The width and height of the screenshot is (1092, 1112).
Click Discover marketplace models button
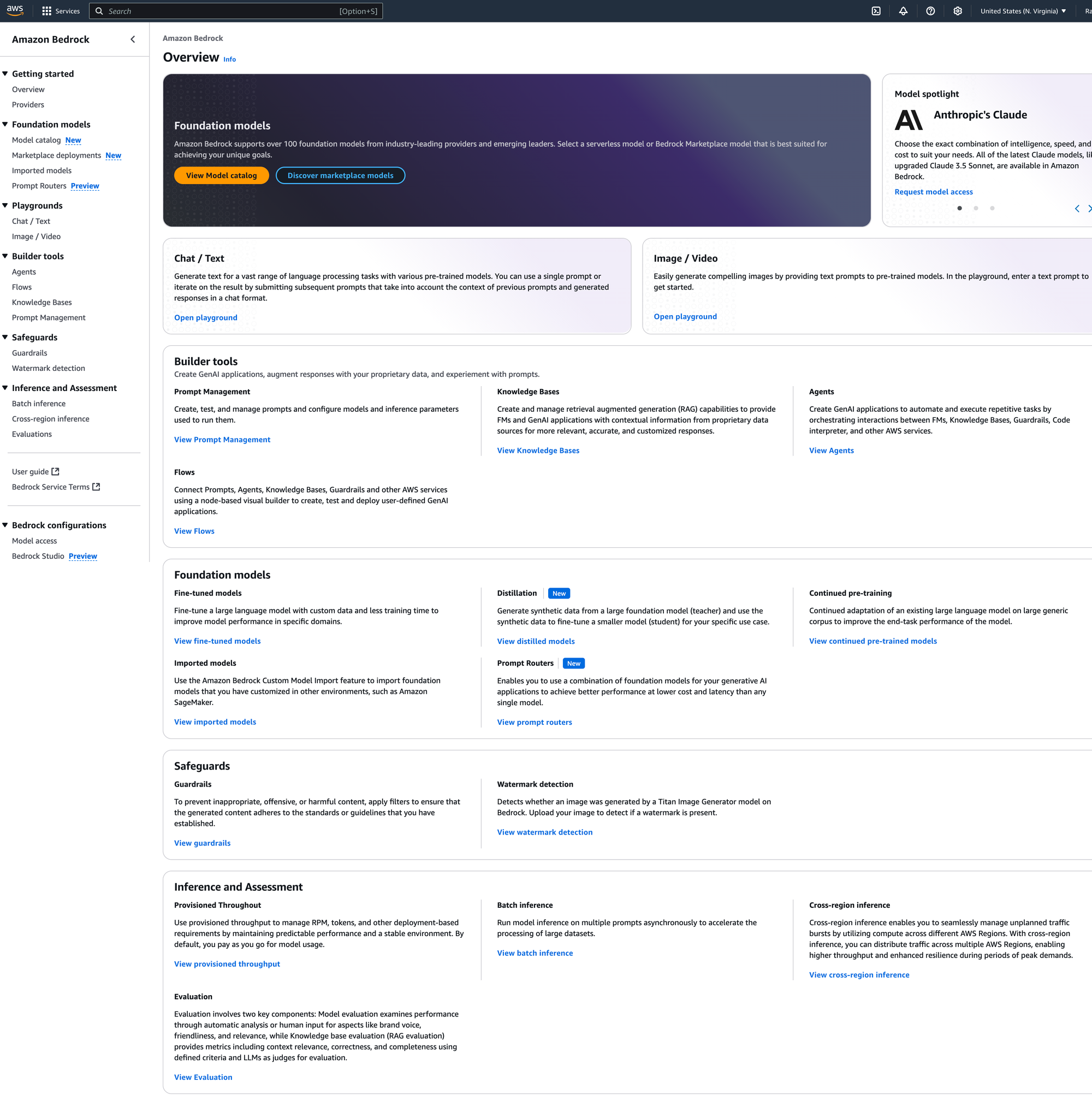[x=340, y=175]
